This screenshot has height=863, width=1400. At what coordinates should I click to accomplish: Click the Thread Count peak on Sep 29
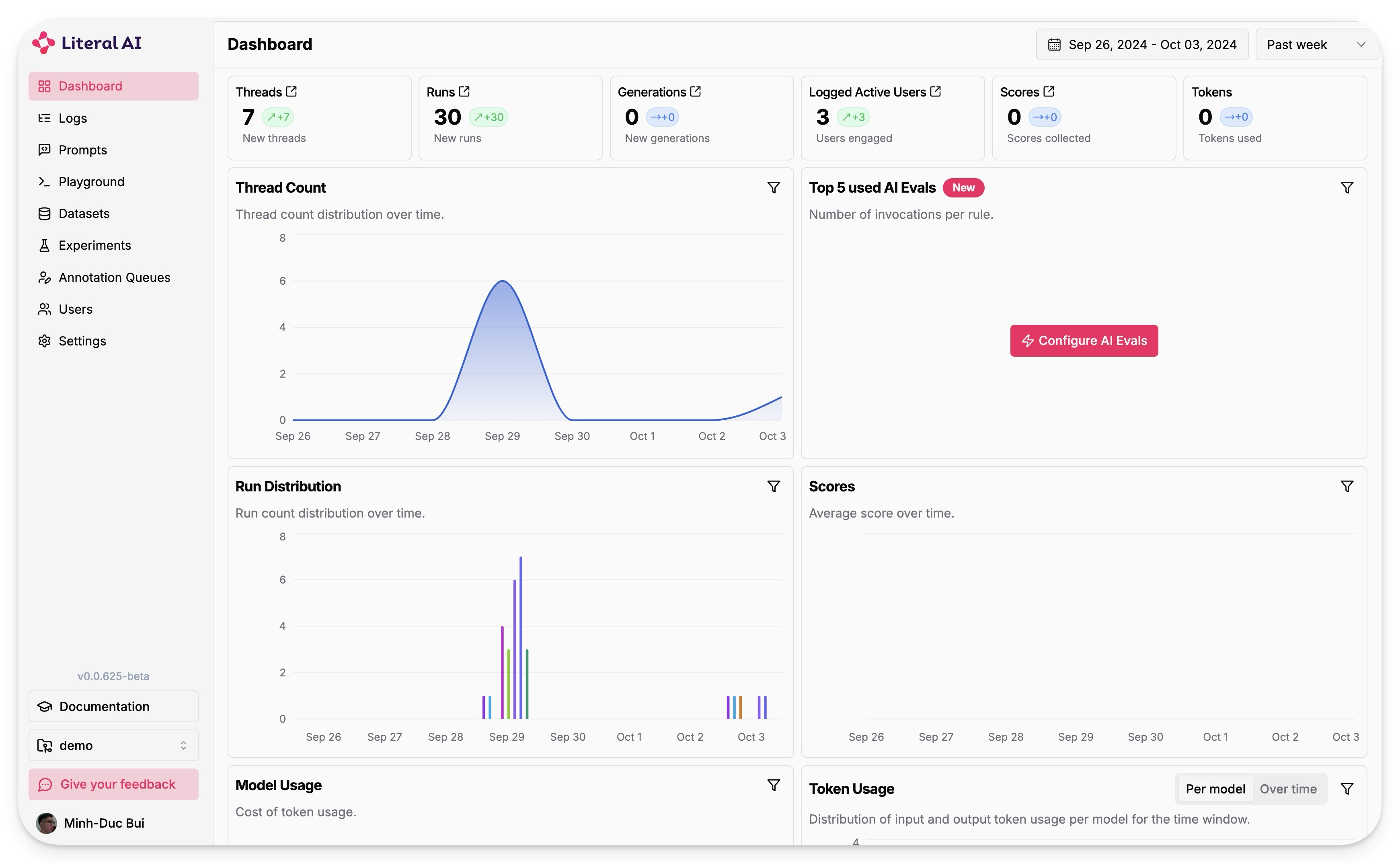tap(503, 281)
